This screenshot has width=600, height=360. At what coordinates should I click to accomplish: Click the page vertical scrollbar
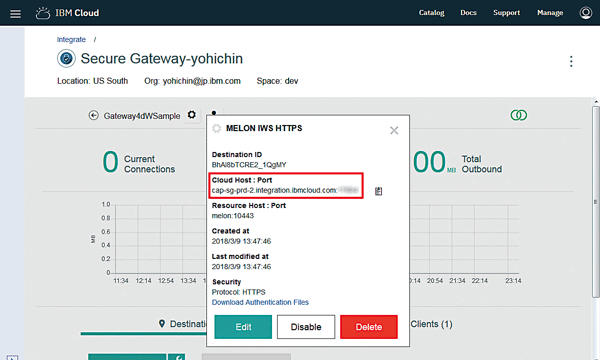click(595, 202)
